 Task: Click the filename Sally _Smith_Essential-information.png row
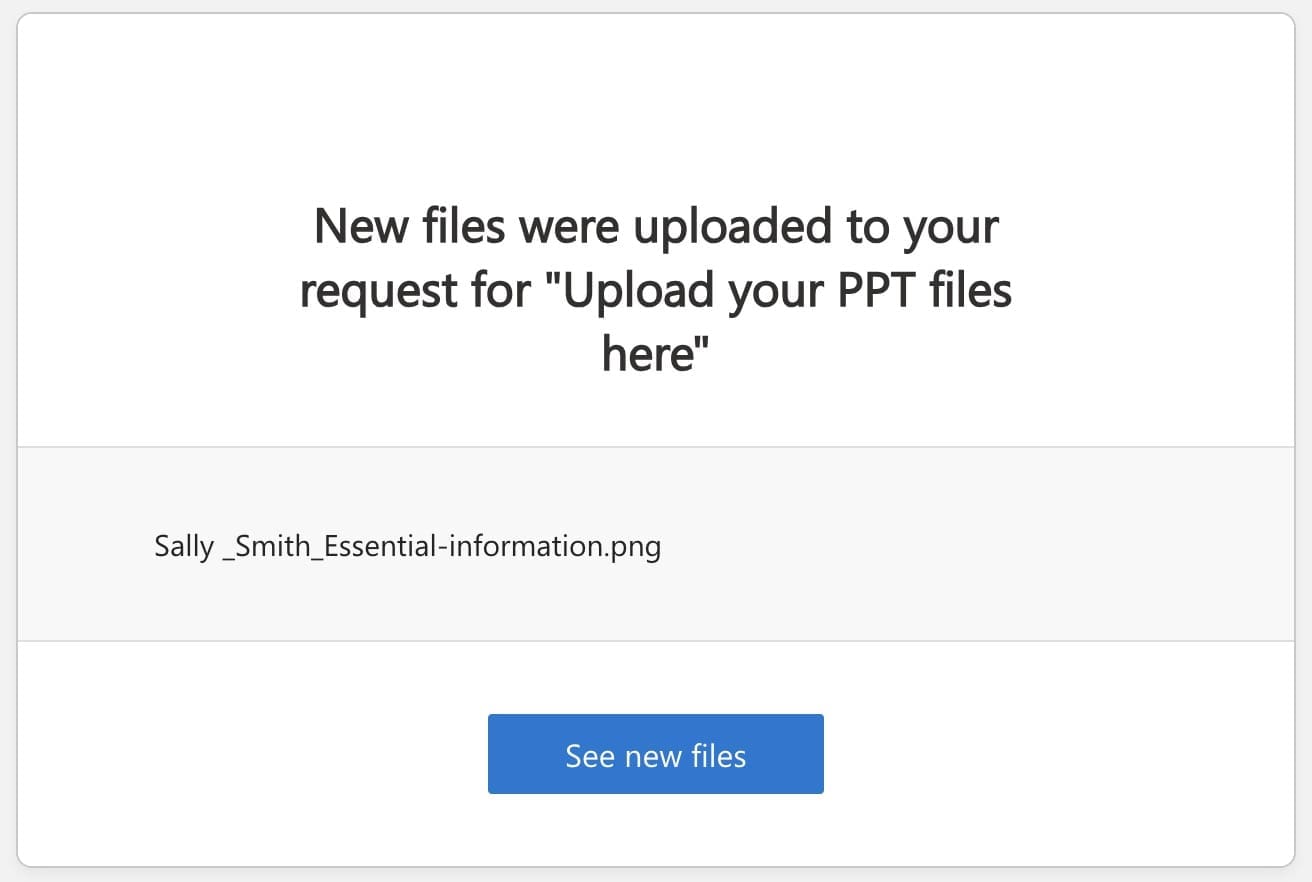(x=407, y=546)
